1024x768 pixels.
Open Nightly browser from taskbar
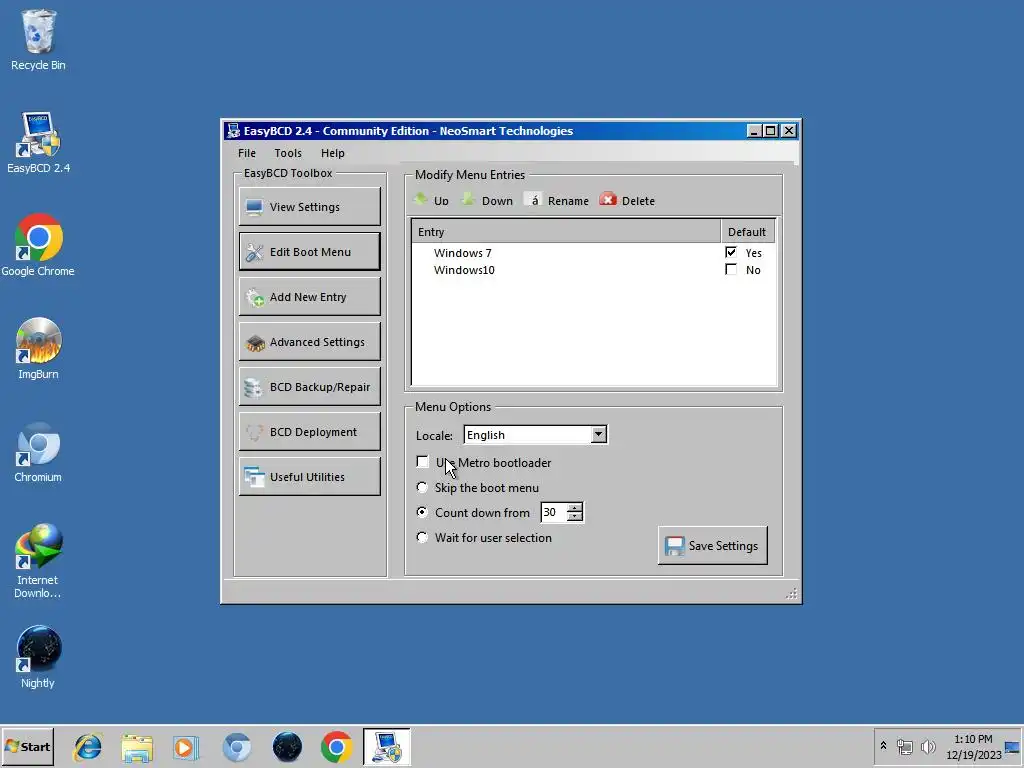(287, 747)
